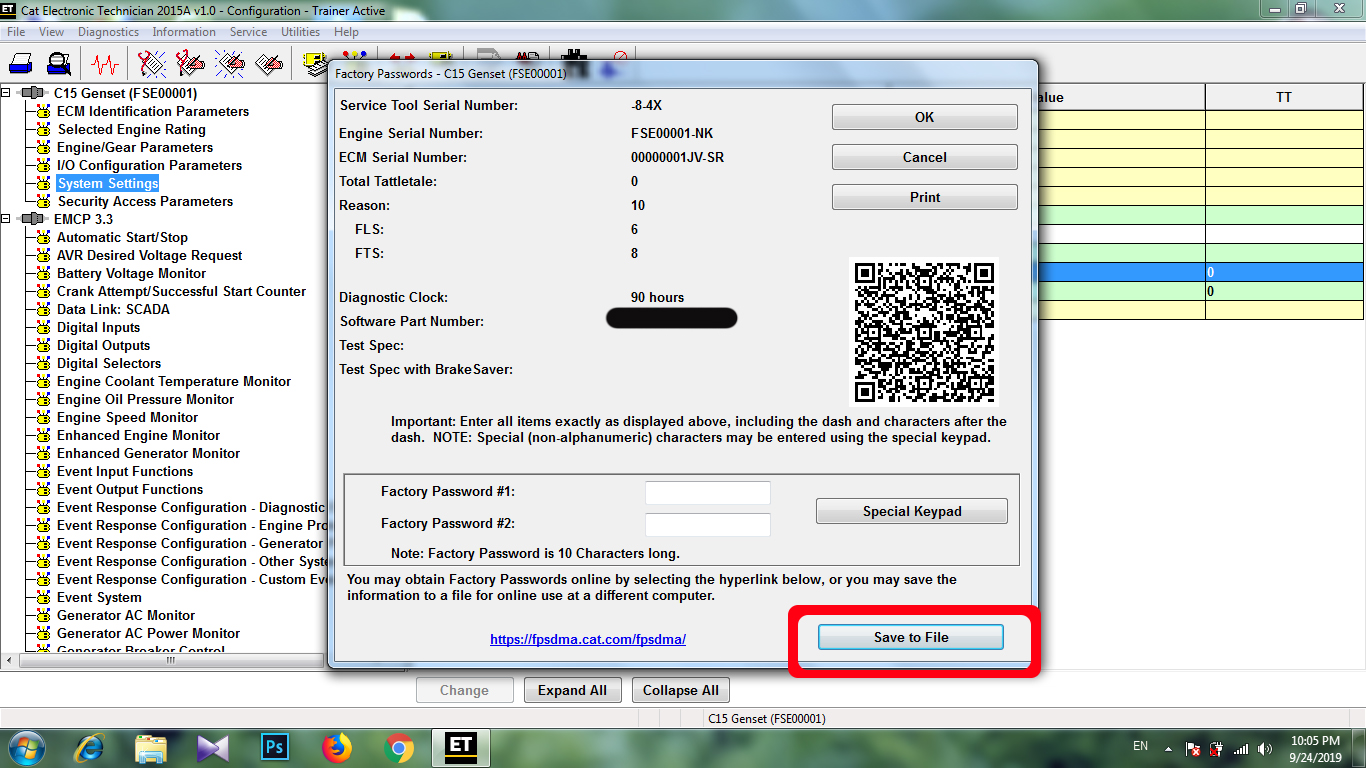Screen dimensions: 1366x768
Task: Select Data Link: SCADA tree item
Action: point(113,309)
